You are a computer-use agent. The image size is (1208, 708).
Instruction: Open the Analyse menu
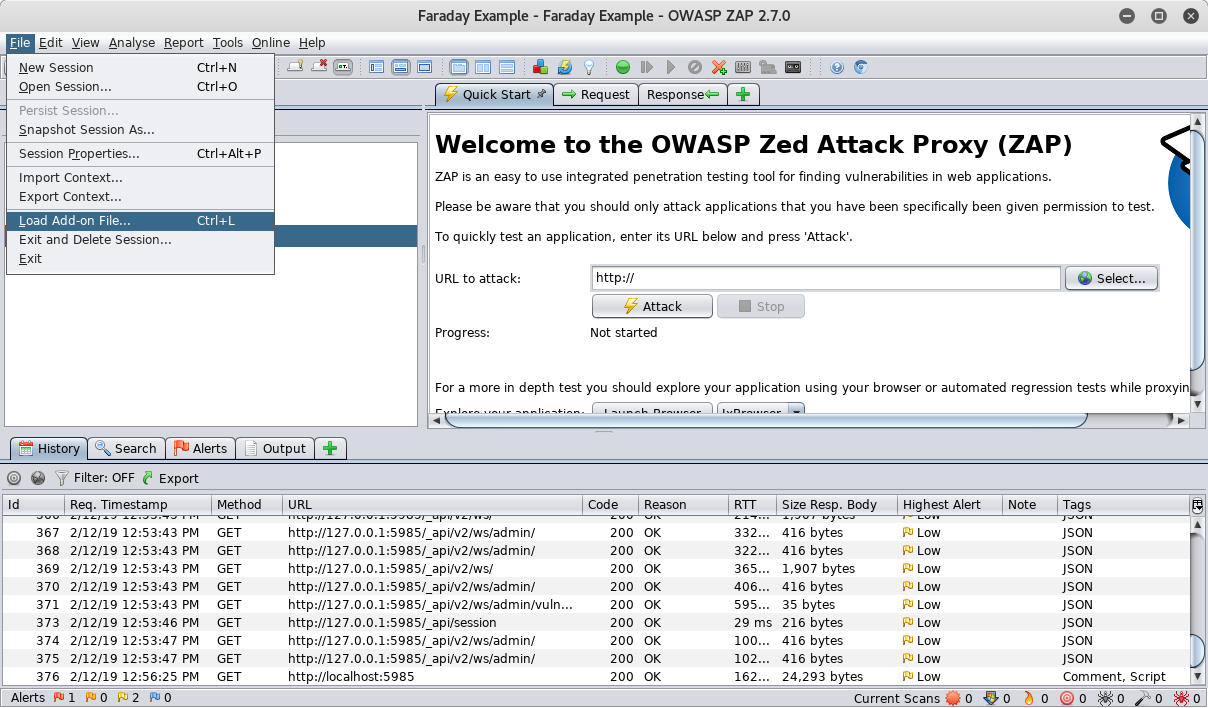tap(132, 43)
